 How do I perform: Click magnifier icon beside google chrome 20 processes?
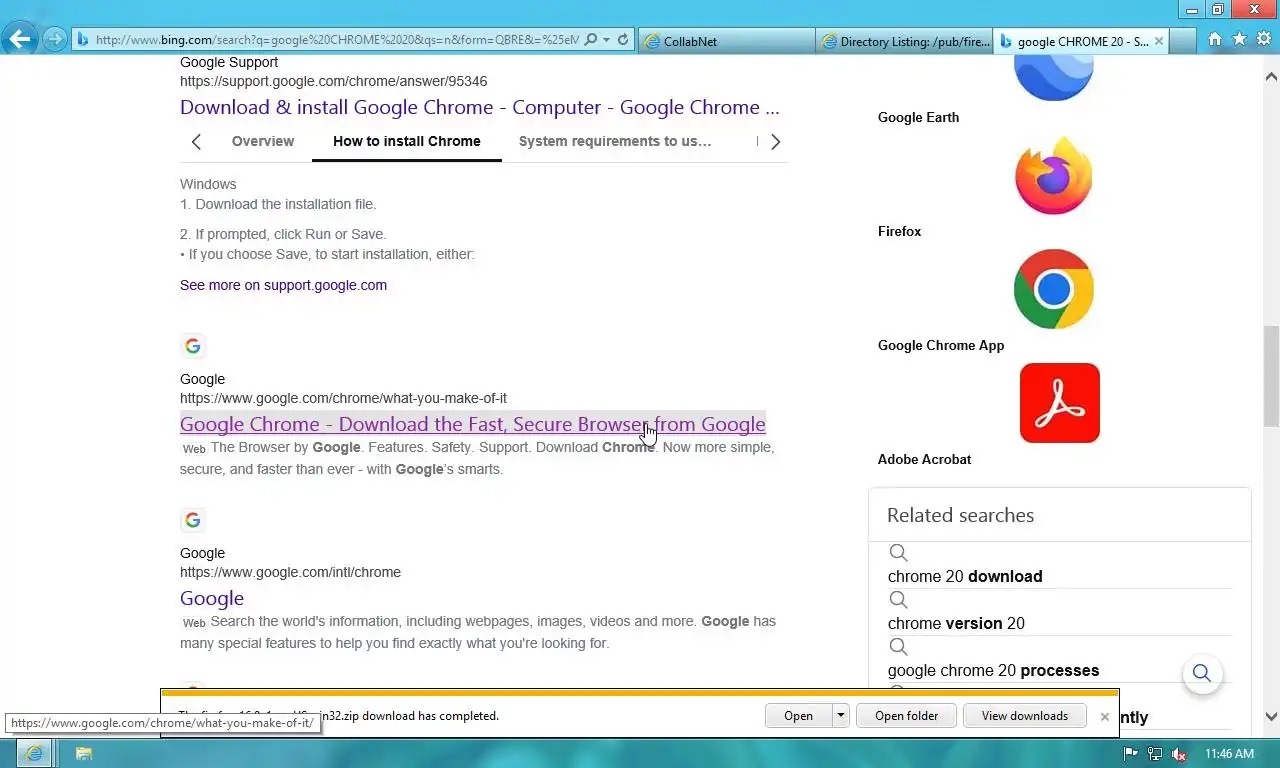pyautogui.click(x=898, y=647)
